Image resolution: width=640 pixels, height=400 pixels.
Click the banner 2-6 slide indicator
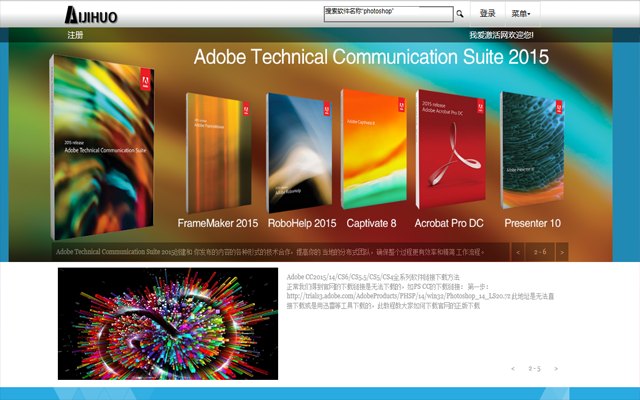(540, 252)
